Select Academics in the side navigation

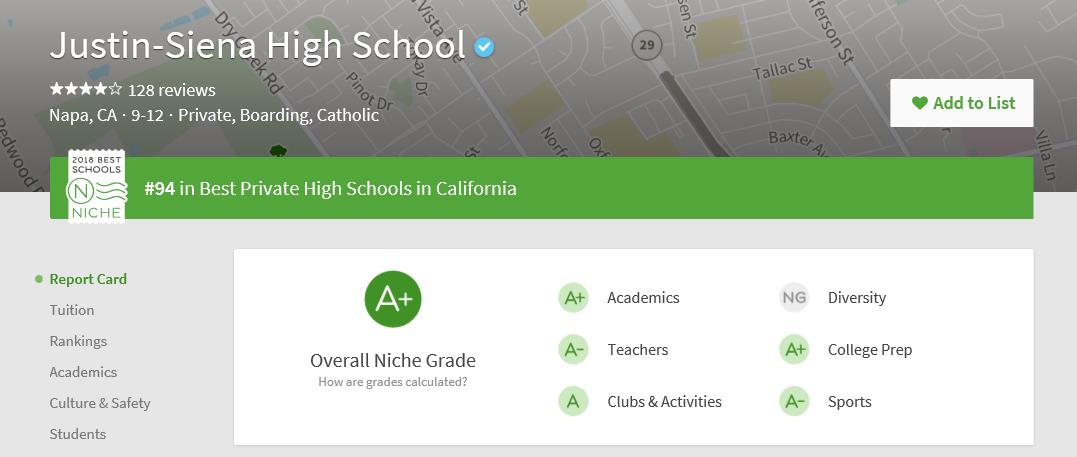[83, 372]
